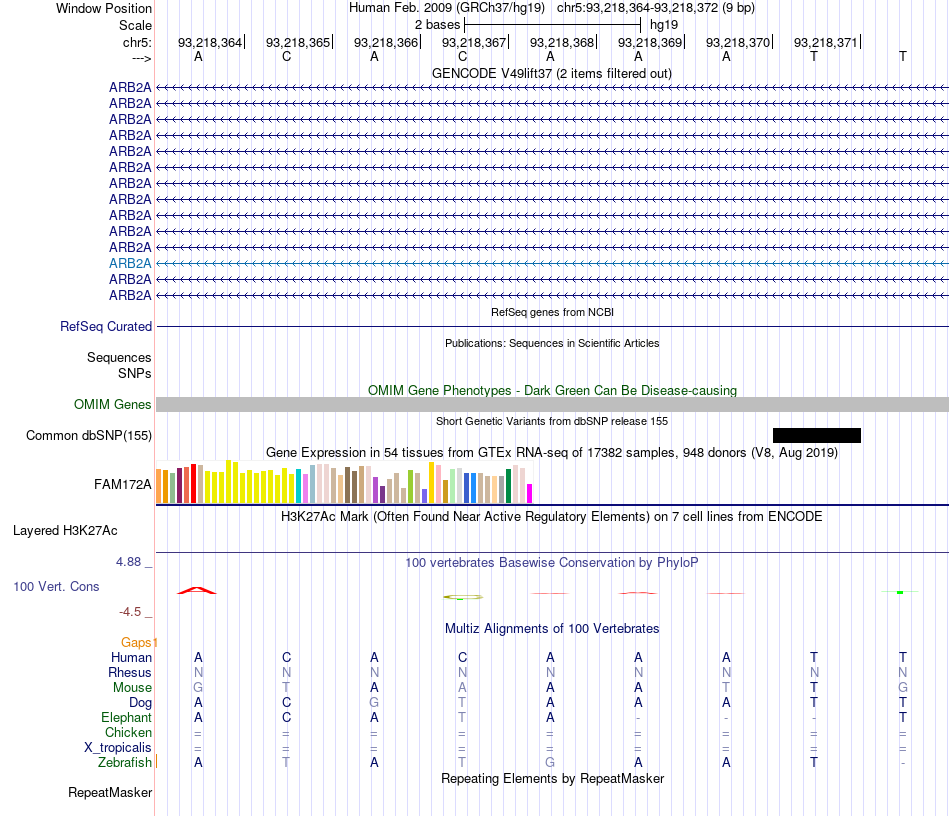The height and width of the screenshot is (816, 950).
Task: Click the OMIM Gene Phenotypes title
Action: coord(552,391)
